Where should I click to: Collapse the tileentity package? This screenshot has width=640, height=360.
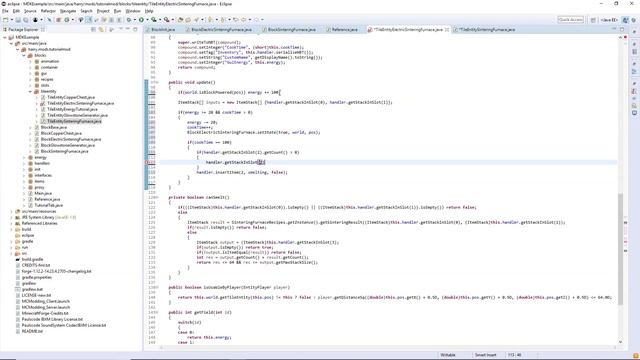[x=30, y=91]
